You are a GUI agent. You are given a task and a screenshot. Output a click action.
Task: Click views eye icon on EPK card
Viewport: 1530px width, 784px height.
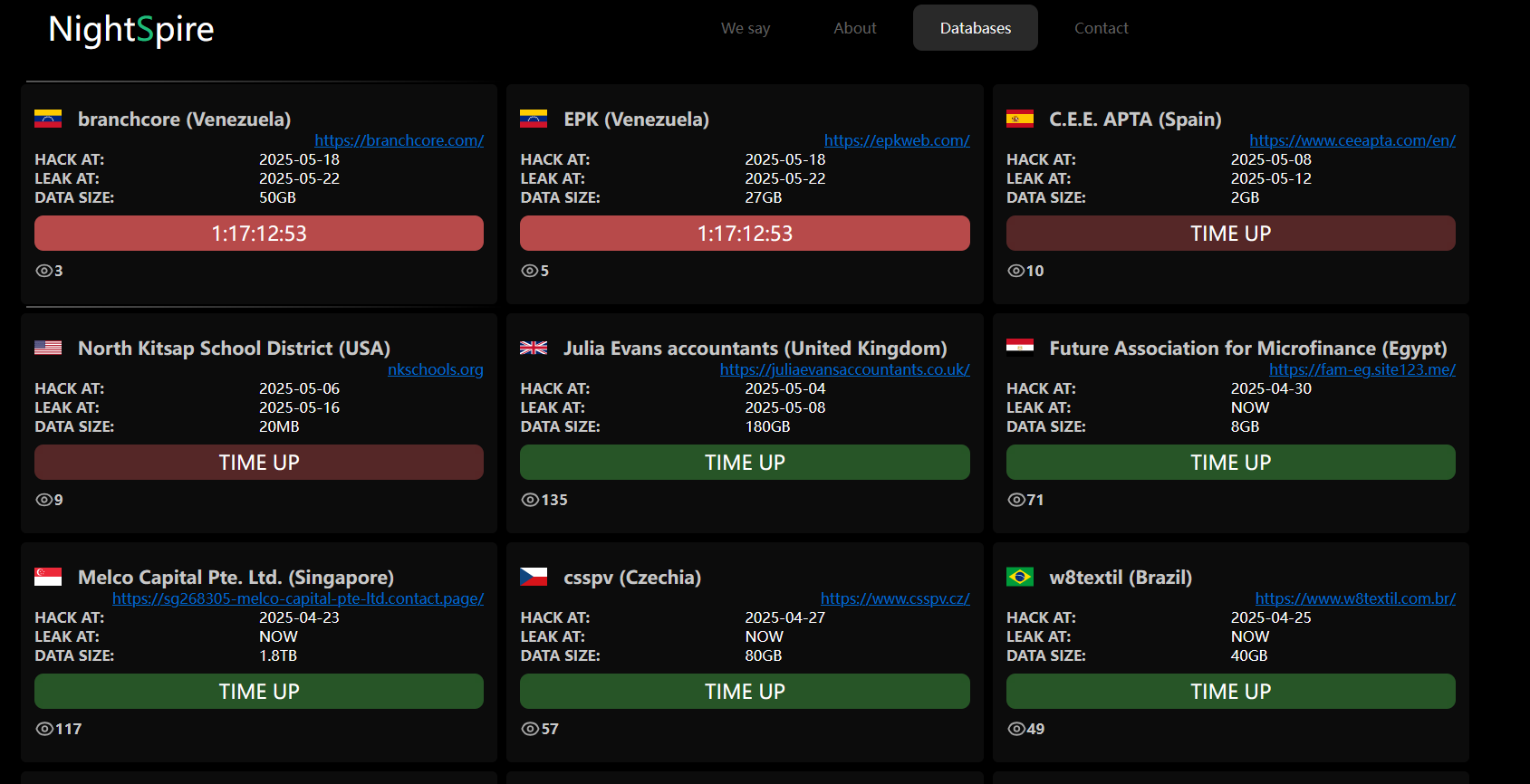[x=530, y=271]
